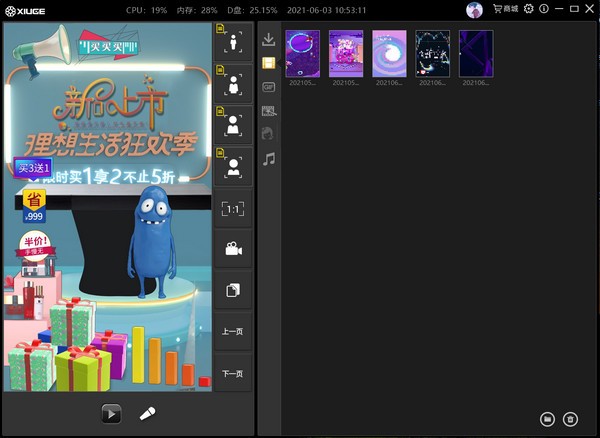Open the GIF resources category
600x438 pixels.
268,87
